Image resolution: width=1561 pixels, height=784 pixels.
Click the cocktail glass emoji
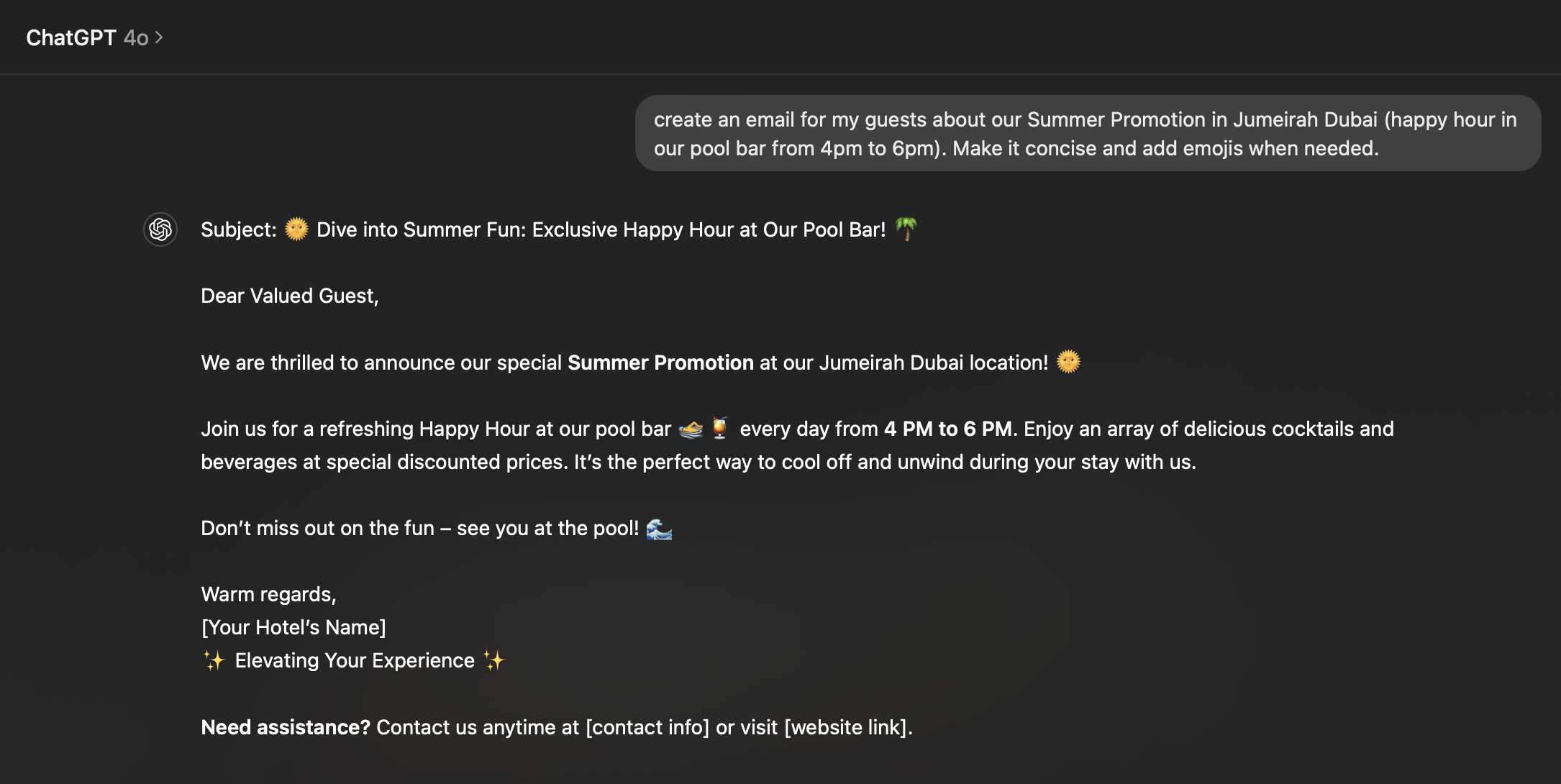[719, 428]
